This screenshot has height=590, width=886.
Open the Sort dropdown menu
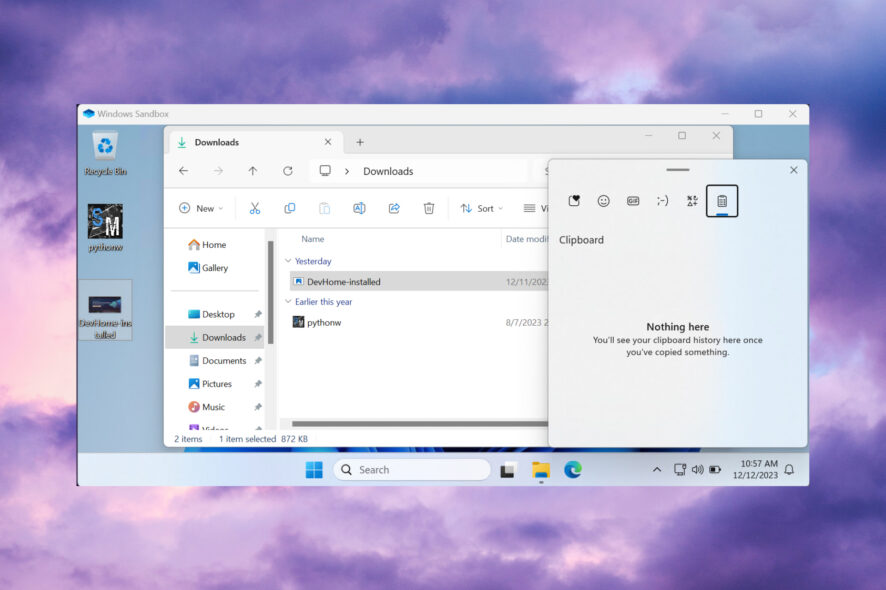482,209
